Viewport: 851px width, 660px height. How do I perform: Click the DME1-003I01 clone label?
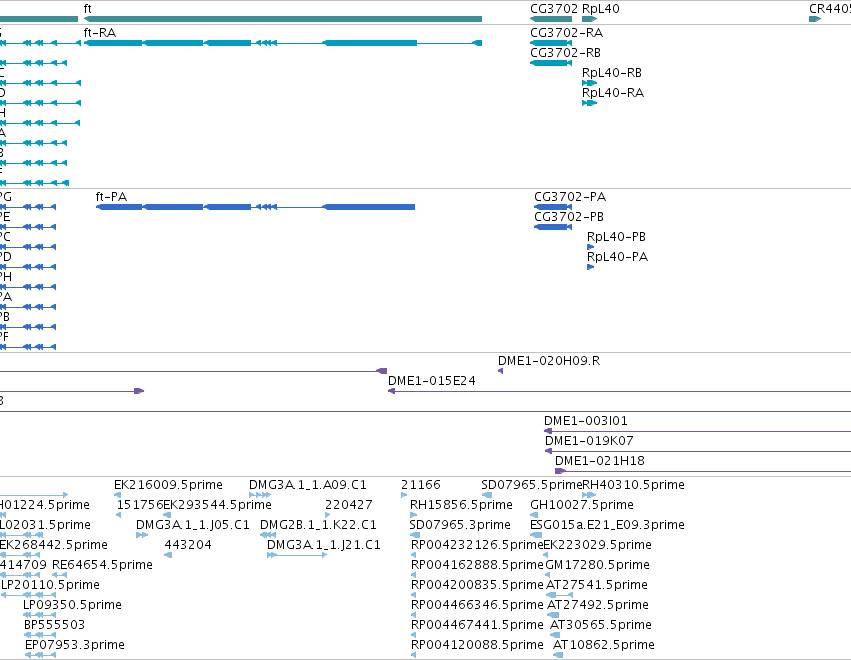point(586,421)
